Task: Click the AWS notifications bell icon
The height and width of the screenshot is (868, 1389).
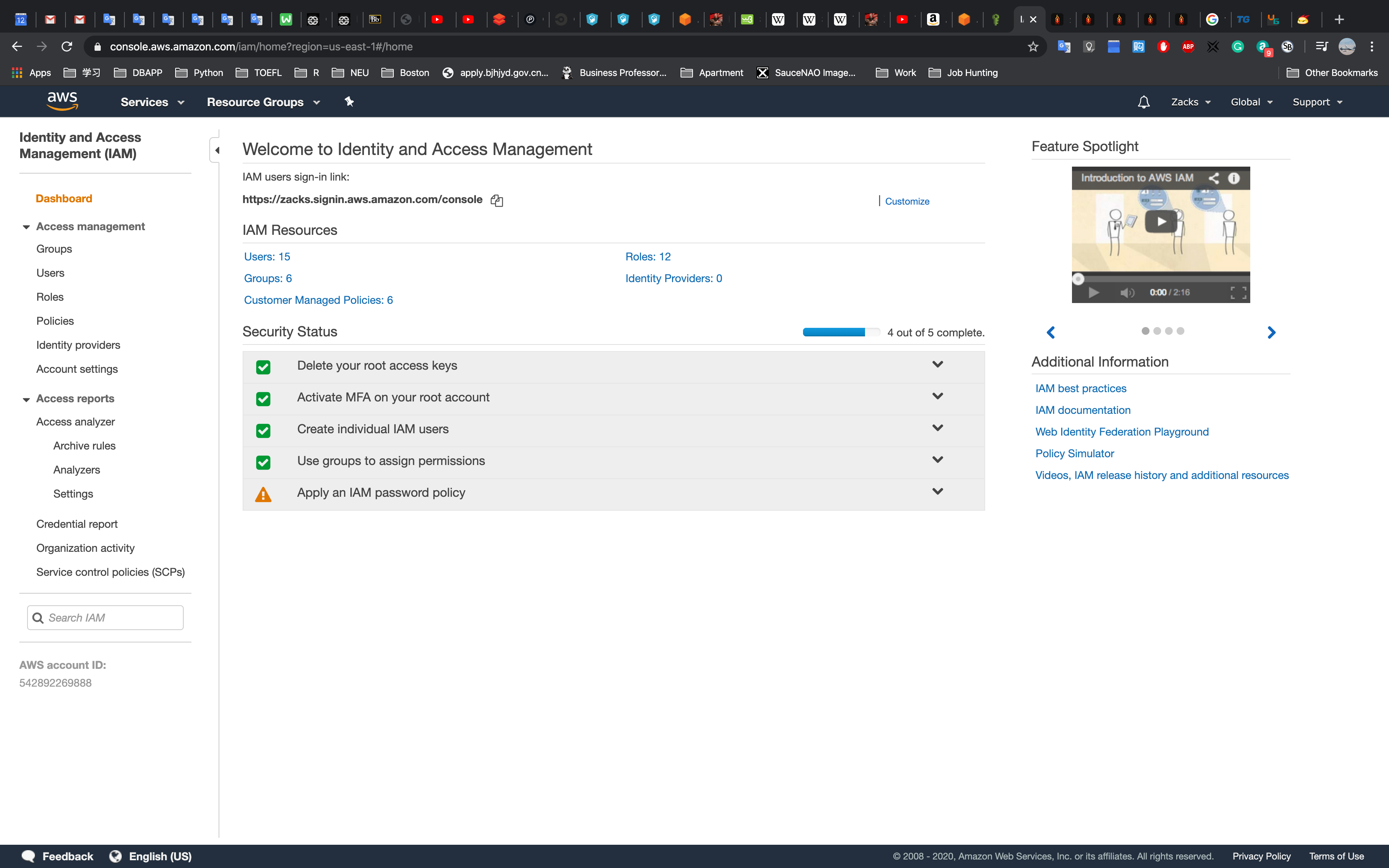Action: (x=1143, y=102)
